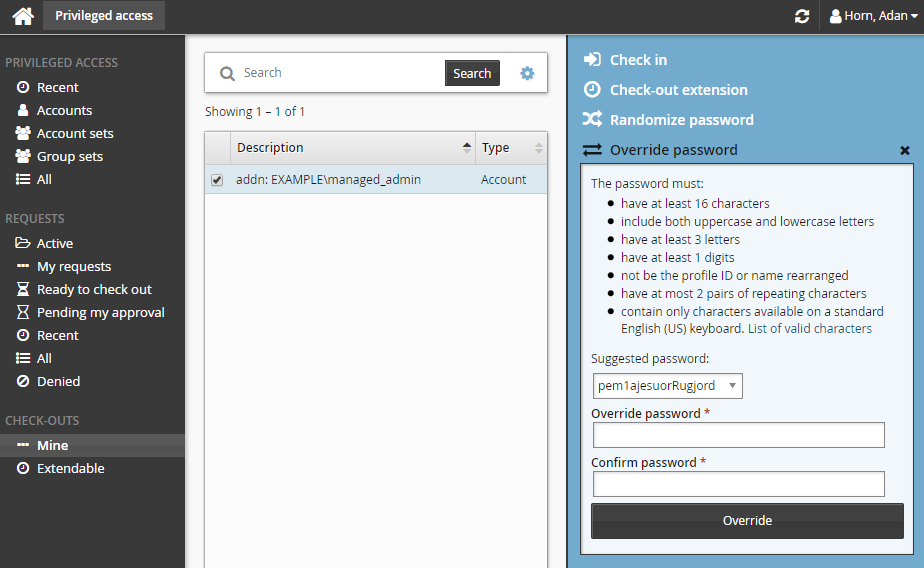Click the home icon in top bar
This screenshot has width=924, height=568.
tap(22, 16)
